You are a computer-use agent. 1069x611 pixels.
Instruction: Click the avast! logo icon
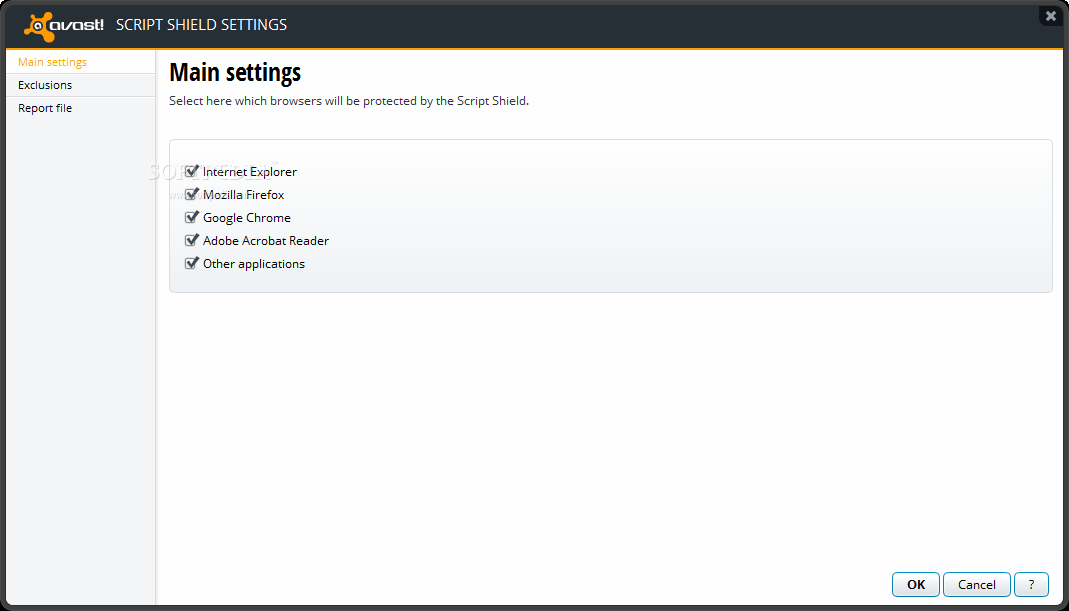click(64, 25)
